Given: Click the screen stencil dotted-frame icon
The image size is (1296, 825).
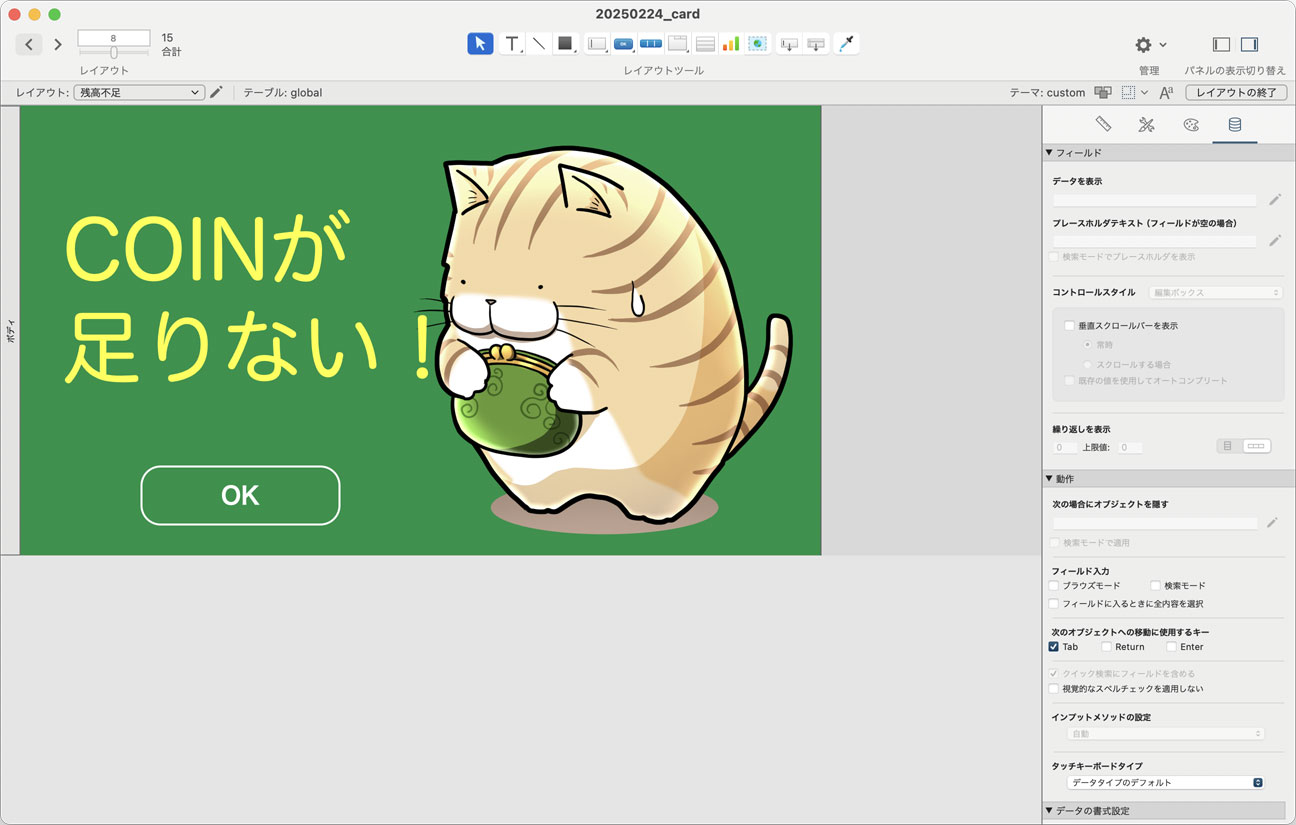Looking at the screenshot, I should point(1128,92).
